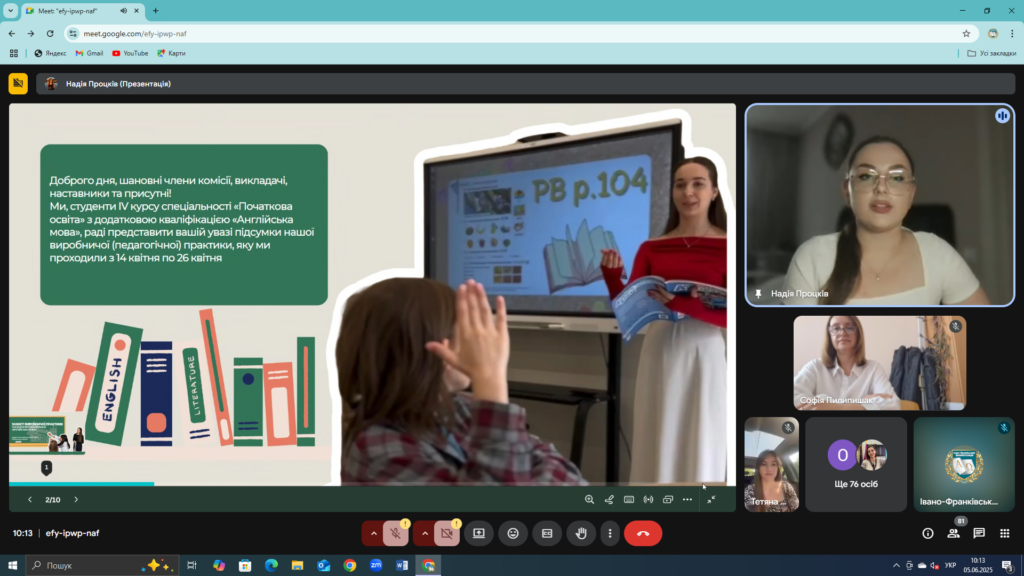This screenshot has height=576, width=1024.
Task: Expand video settings arrow beside camera
Action: pyautogui.click(x=424, y=534)
